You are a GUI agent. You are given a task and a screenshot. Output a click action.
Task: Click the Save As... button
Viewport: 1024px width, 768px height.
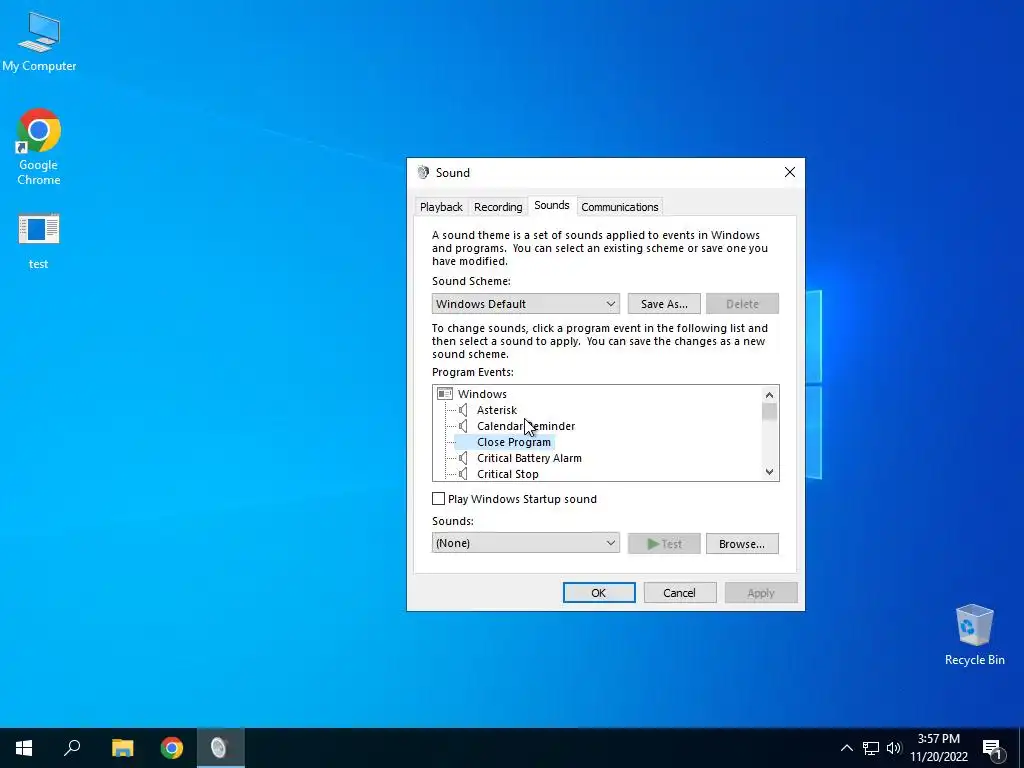click(x=664, y=304)
